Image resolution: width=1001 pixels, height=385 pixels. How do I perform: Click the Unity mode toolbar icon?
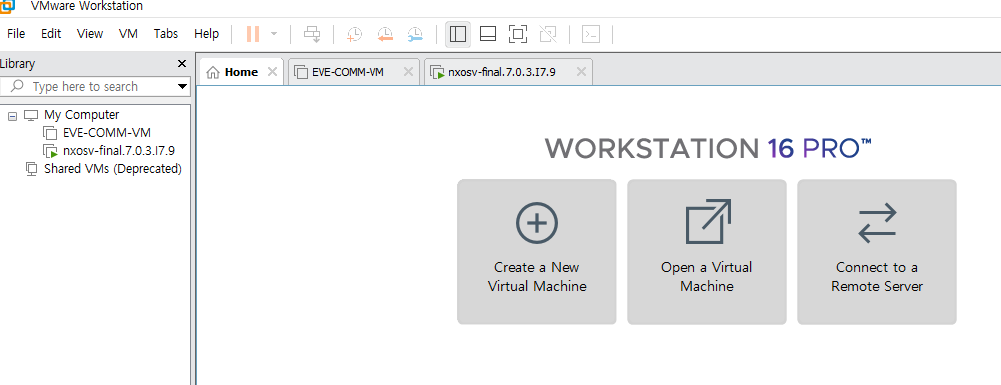pos(548,34)
